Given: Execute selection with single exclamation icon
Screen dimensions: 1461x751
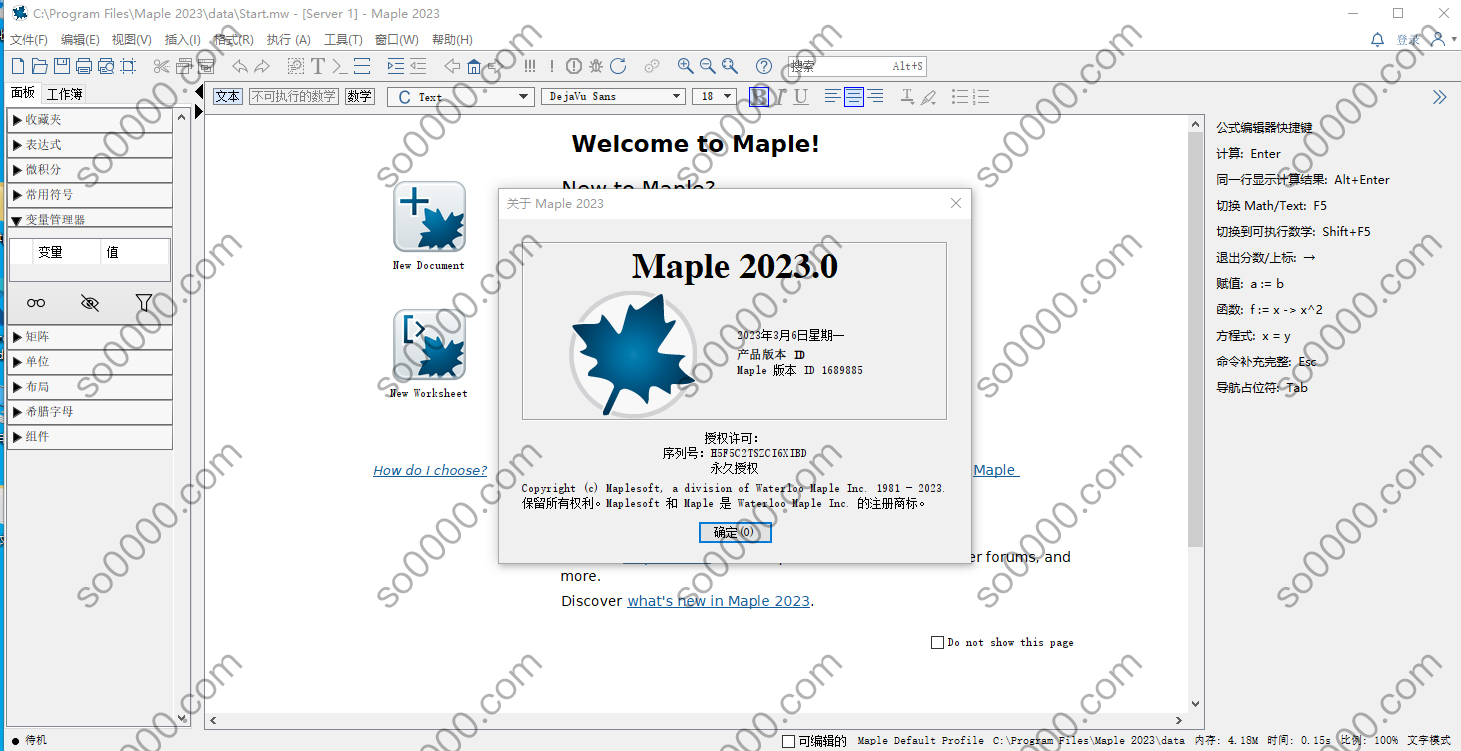Looking at the screenshot, I should coord(551,66).
